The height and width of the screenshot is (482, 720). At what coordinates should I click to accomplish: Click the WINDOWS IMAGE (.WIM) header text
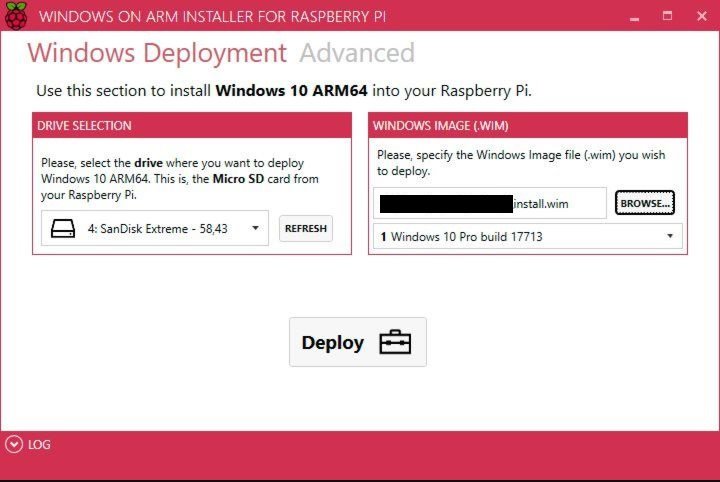[x=441, y=126]
